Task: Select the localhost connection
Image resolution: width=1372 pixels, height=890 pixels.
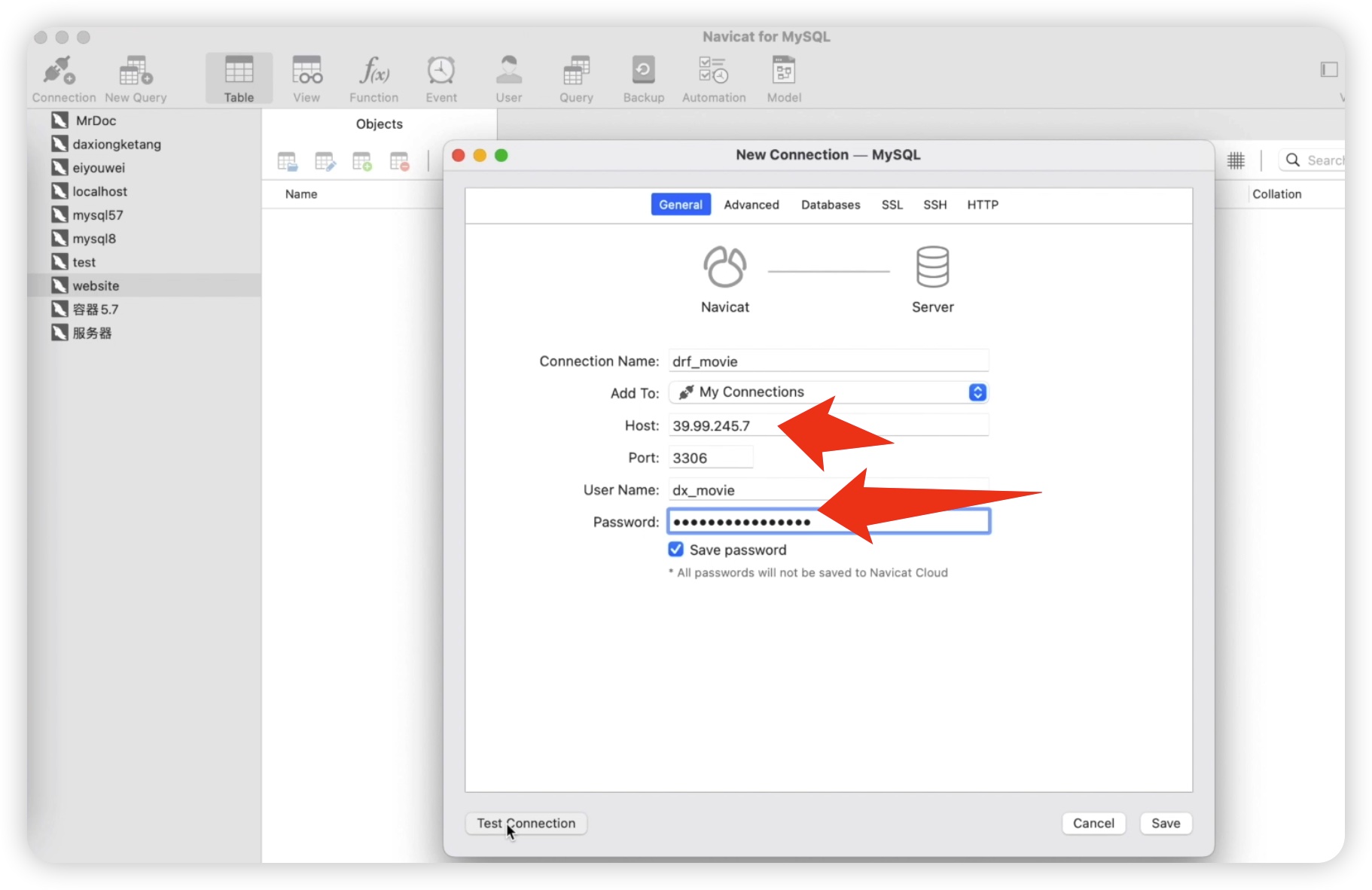Action: pos(144,191)
